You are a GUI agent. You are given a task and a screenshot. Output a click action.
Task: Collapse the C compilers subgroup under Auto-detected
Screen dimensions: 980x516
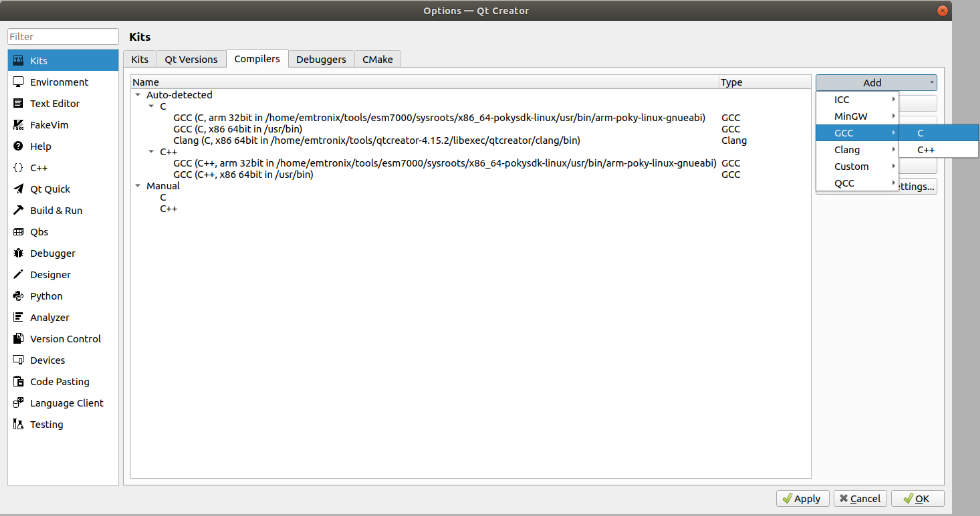coord(151,106)
